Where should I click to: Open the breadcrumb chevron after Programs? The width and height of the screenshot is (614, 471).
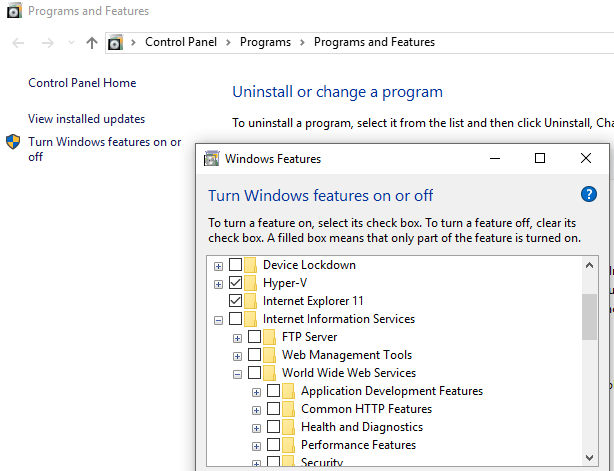point(302,42)
